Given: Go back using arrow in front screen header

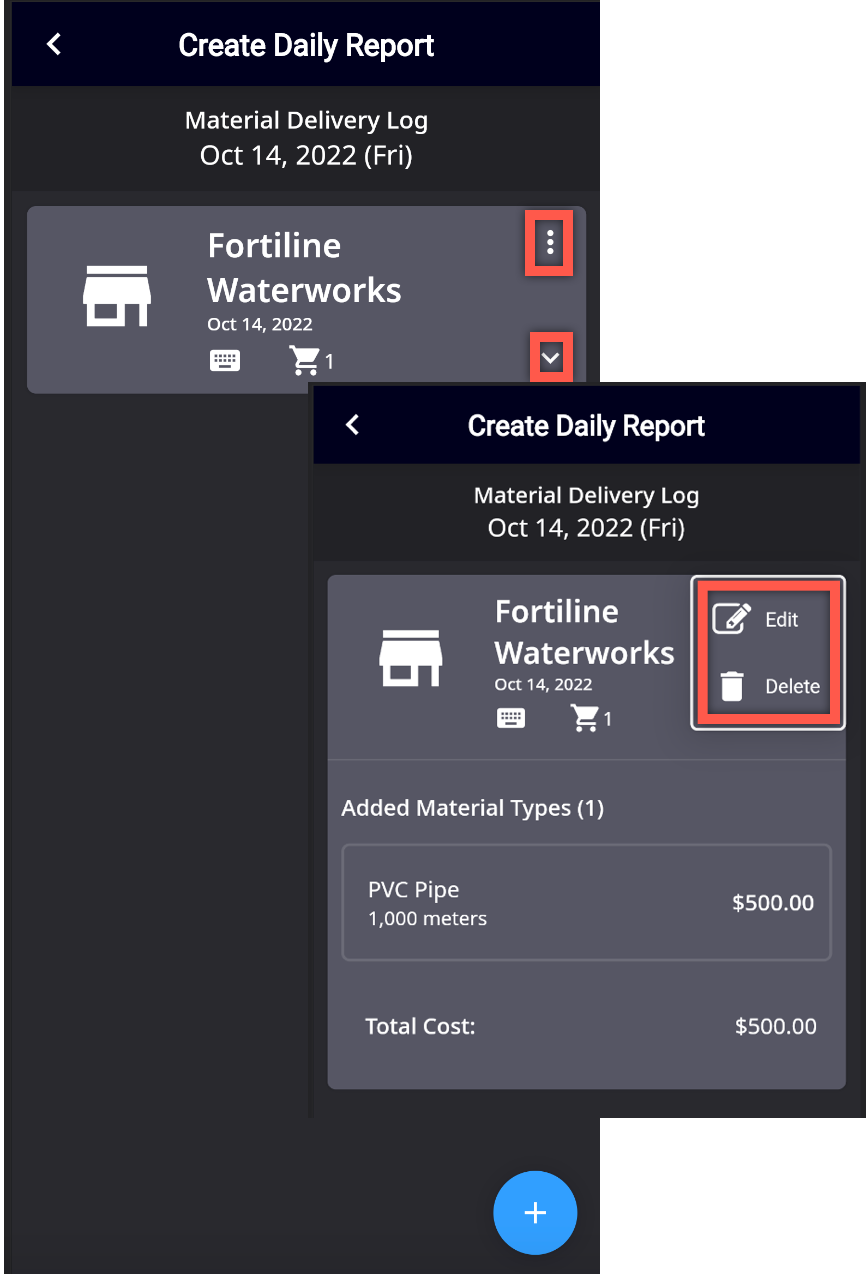Looking at the screenshot, I should pyautogui.click(x=352, y=424).
